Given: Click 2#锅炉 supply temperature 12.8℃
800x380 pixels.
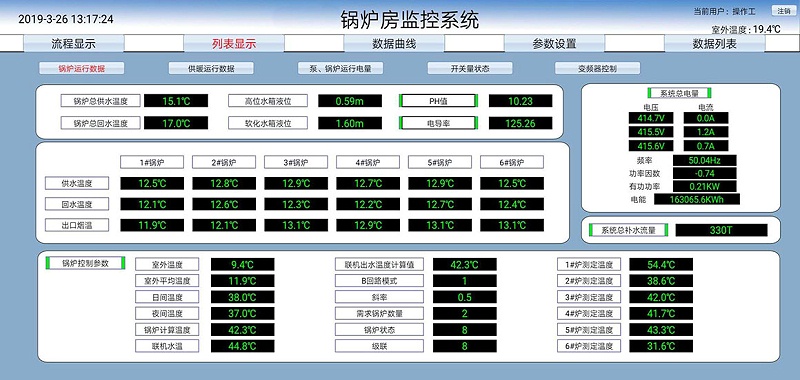Looking at the screenshot, I should point(224,184).
